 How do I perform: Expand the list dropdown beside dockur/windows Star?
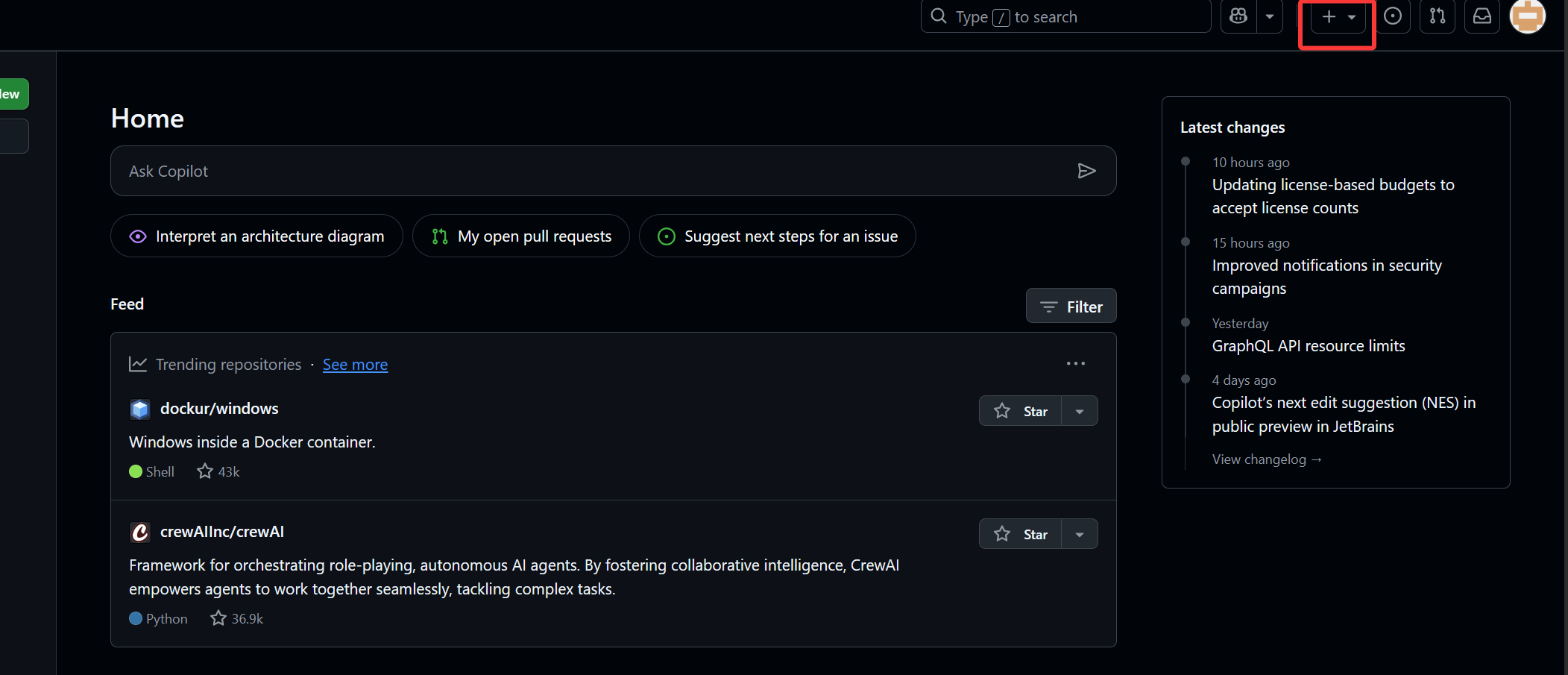point(1079,411)
